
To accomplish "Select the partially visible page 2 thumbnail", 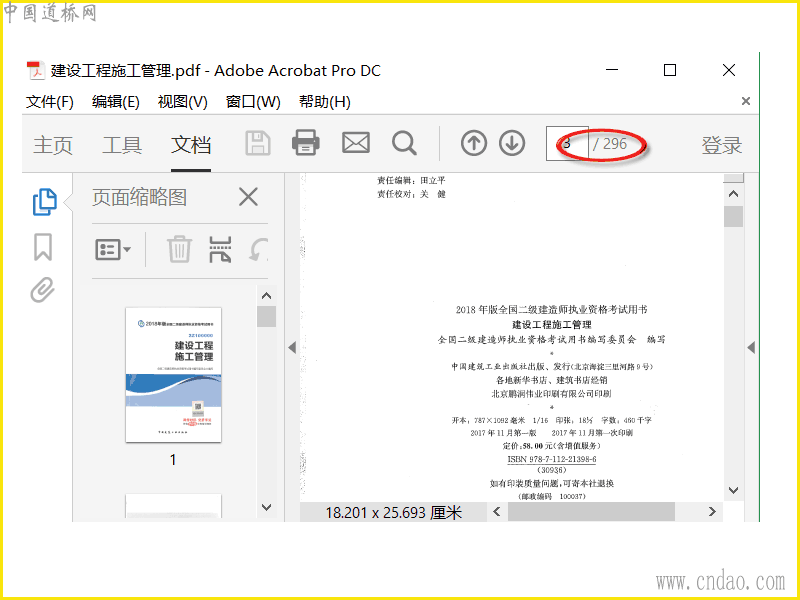I will pos(173,506).
